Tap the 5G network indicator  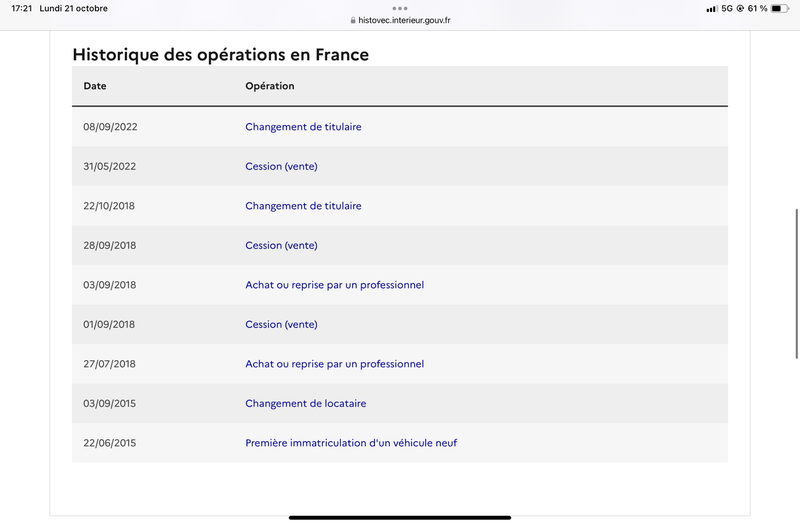(x=727, y=8)
